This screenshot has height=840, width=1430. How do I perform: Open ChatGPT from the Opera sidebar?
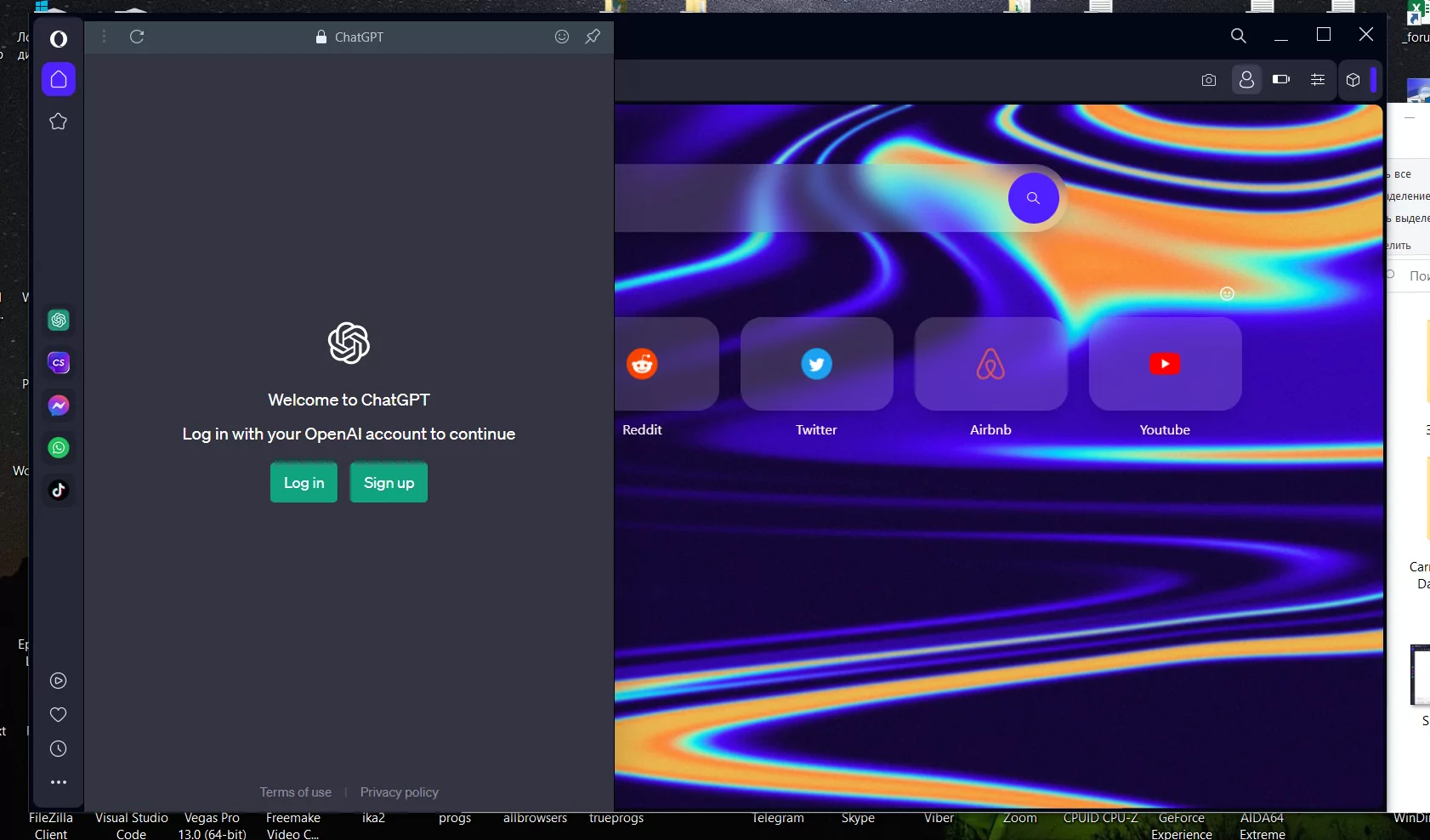point(59,321)
